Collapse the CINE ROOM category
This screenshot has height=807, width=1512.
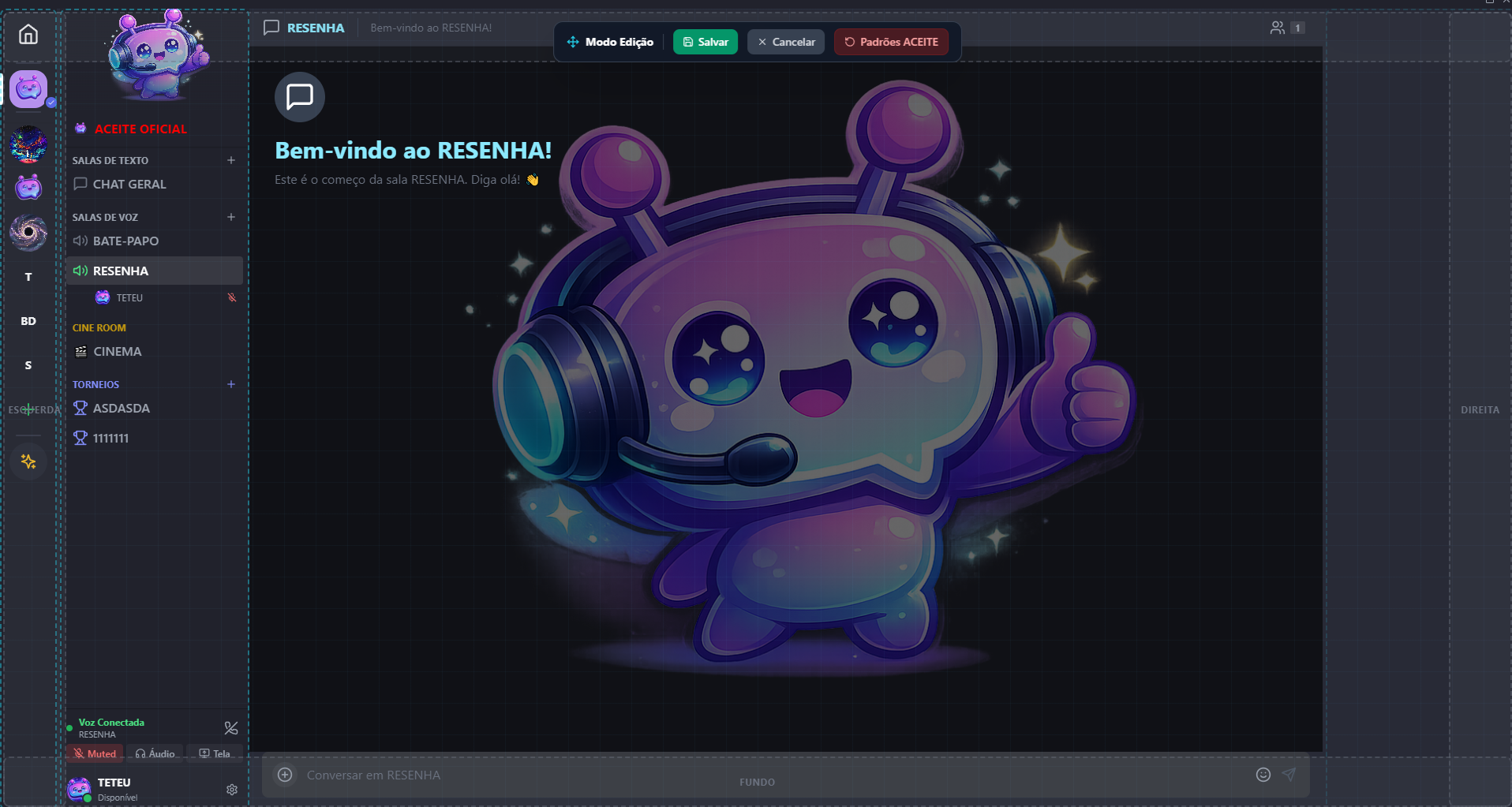(x=99, y=327)
